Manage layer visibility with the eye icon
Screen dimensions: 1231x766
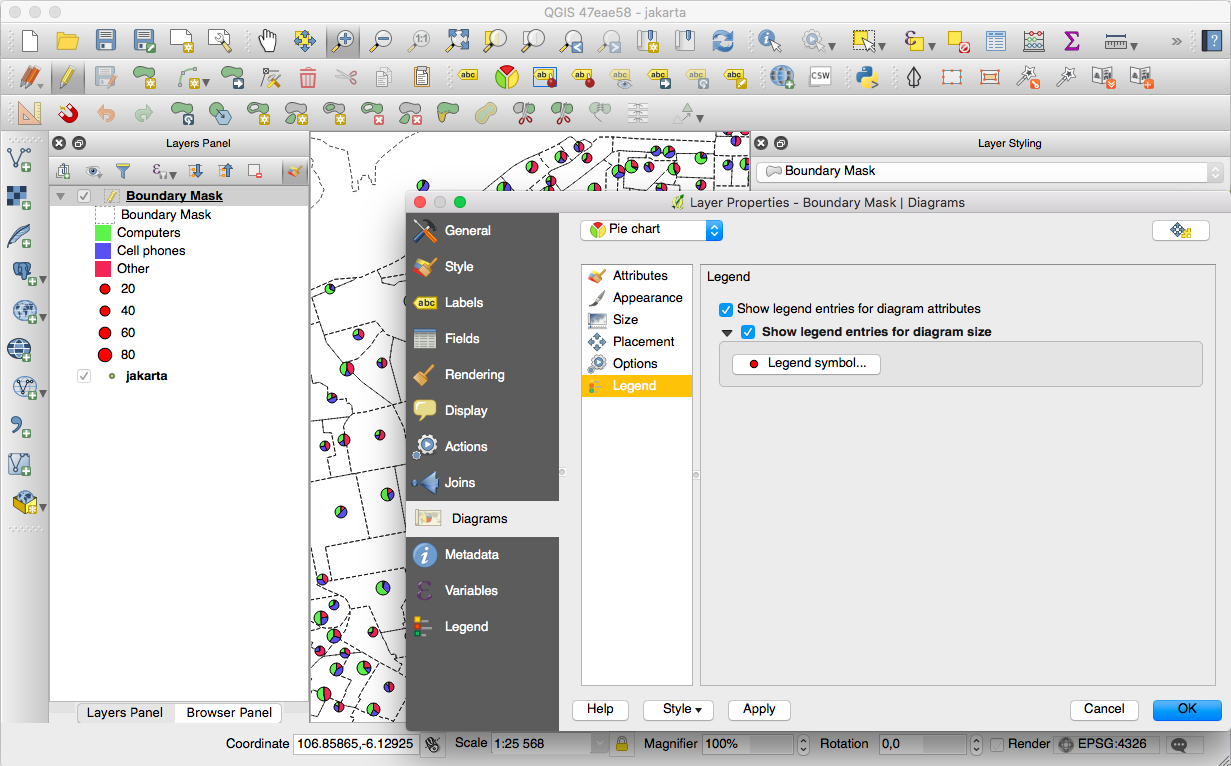point(94,171)
